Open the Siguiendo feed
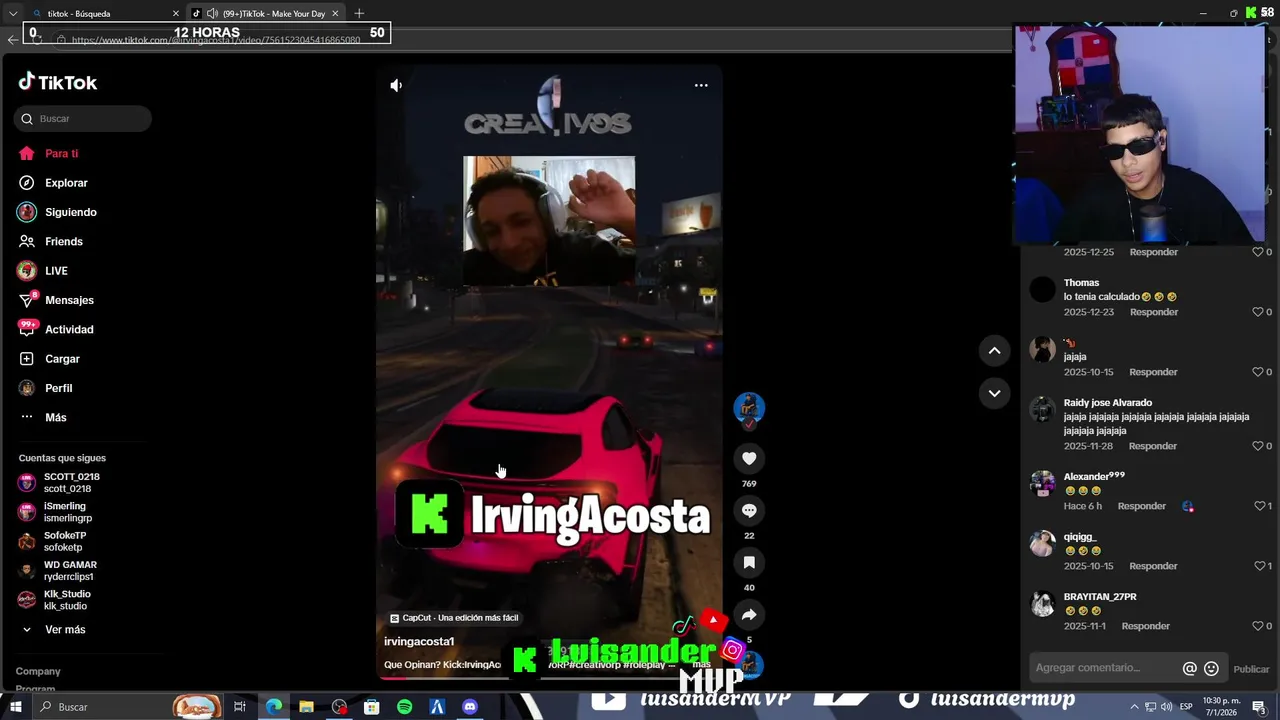 coord(70,212)
